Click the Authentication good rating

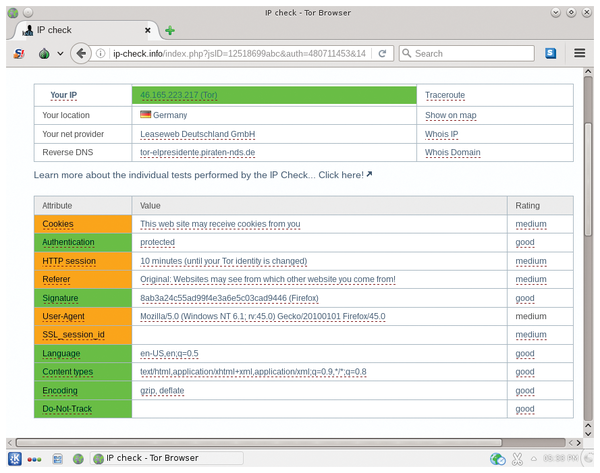coord(525,242)
